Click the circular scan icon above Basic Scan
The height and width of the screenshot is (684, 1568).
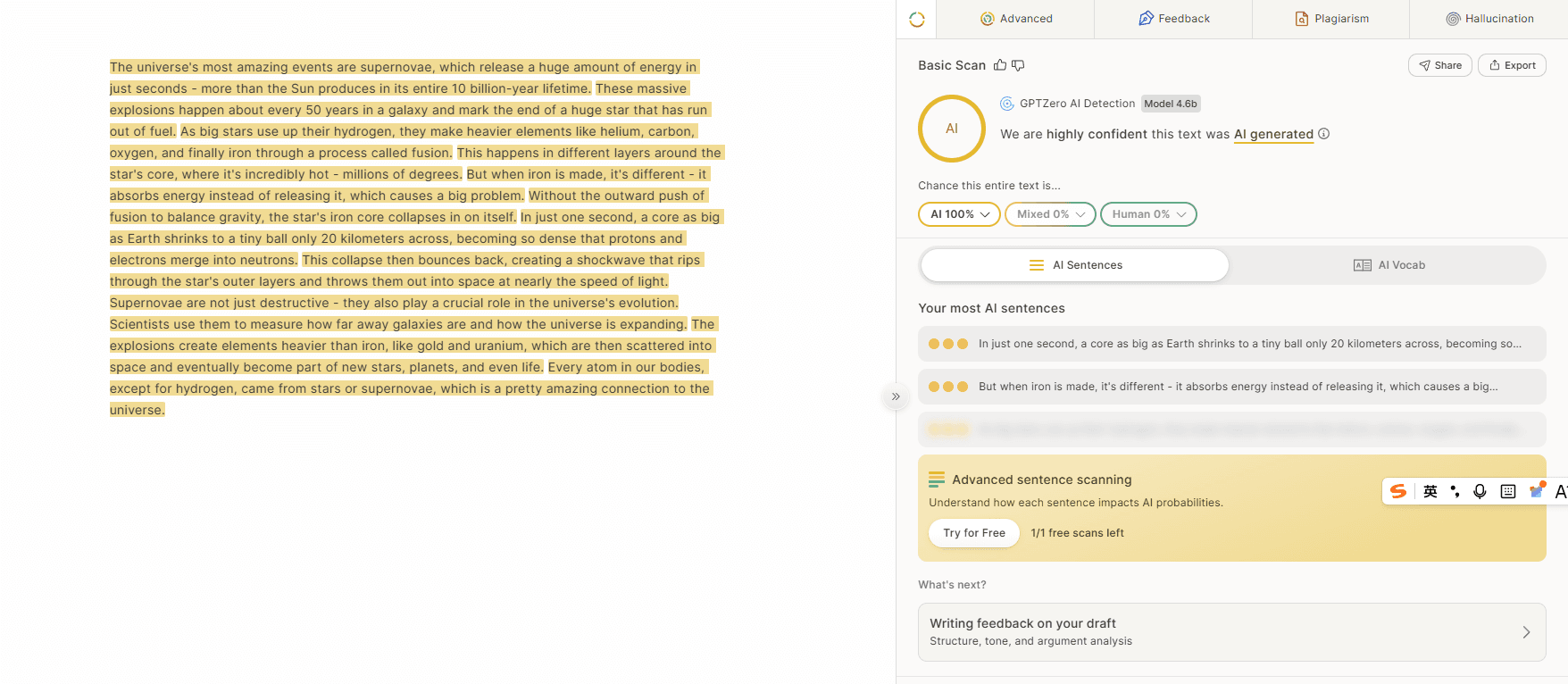[917, 19]
